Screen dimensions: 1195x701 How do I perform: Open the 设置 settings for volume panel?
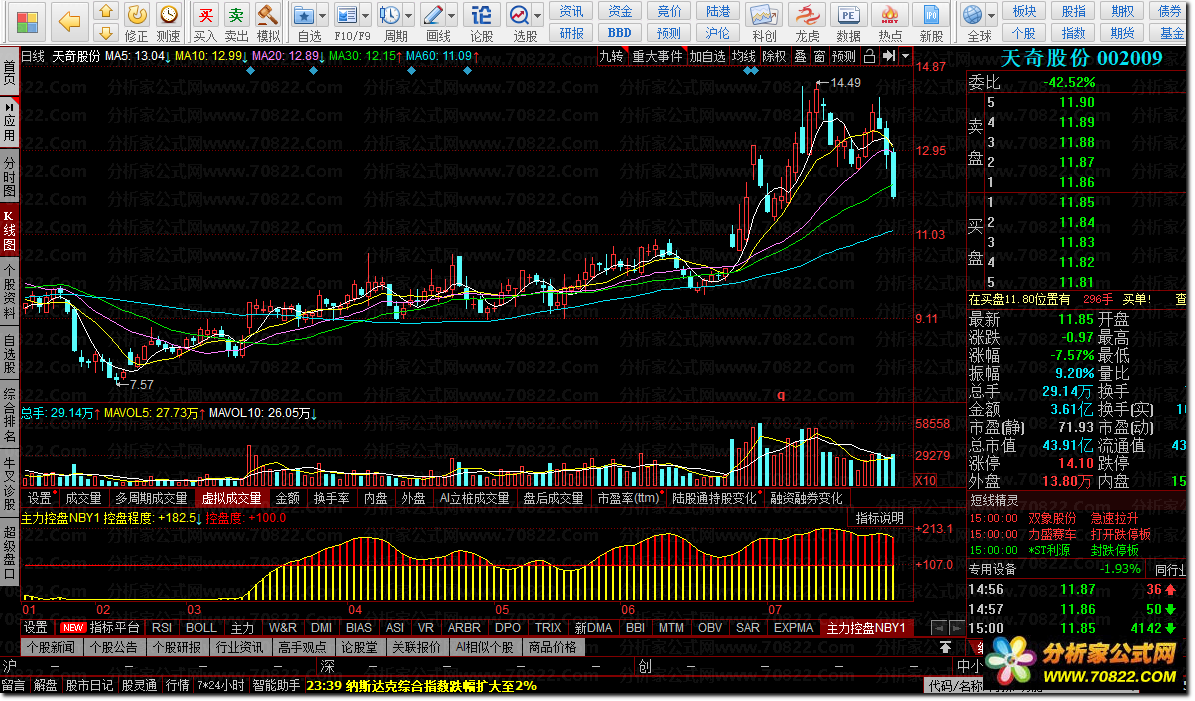point(40,498)
